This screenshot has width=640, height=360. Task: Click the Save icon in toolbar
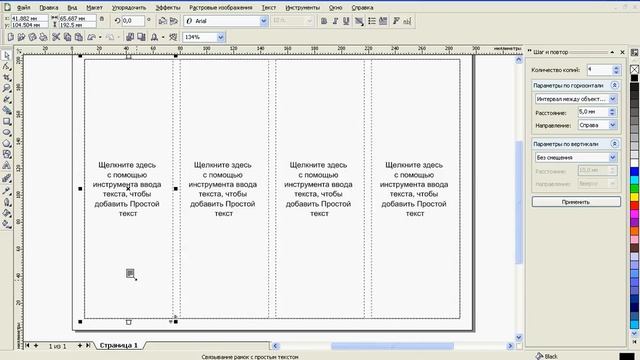tap(32, 37)
